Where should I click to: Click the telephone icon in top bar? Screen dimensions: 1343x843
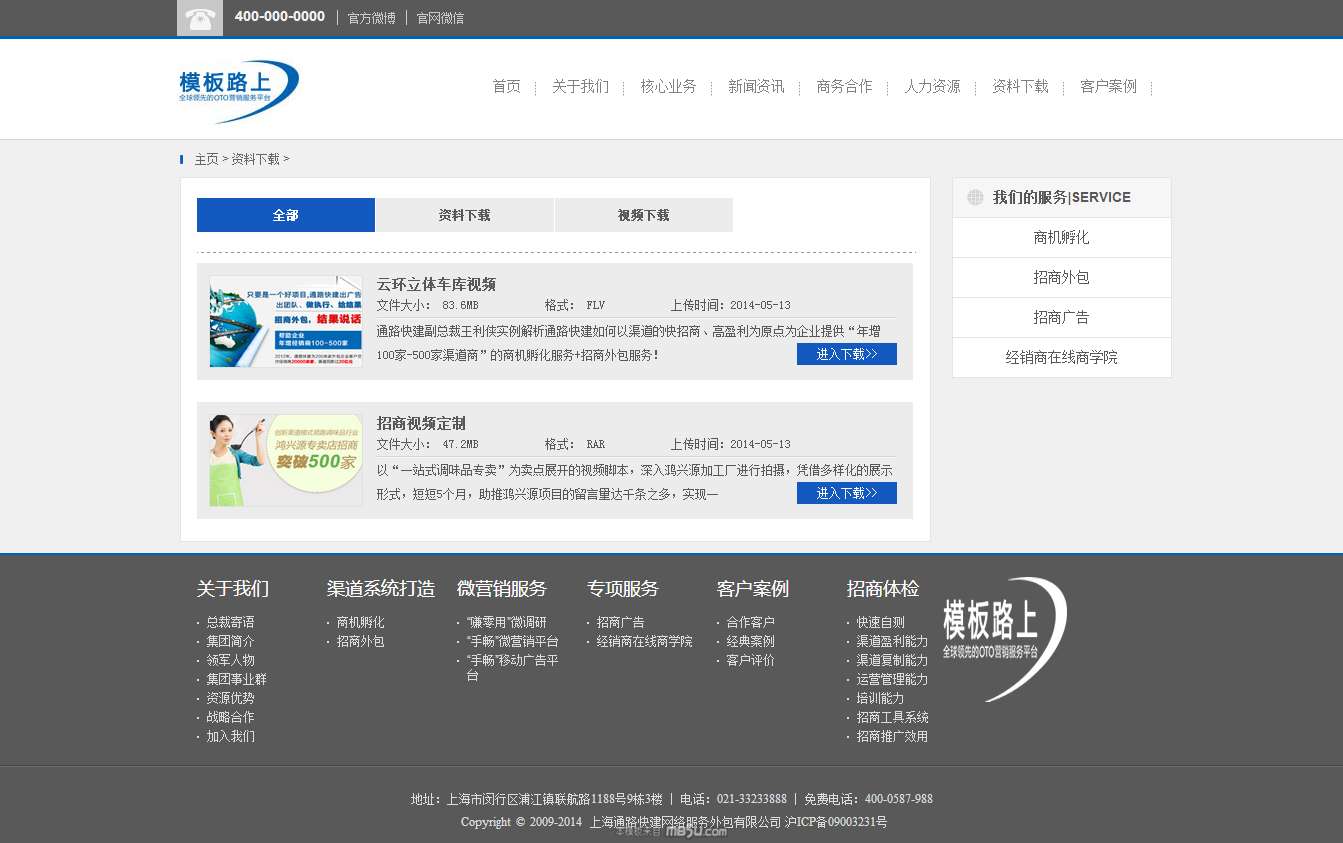(200, 18)
